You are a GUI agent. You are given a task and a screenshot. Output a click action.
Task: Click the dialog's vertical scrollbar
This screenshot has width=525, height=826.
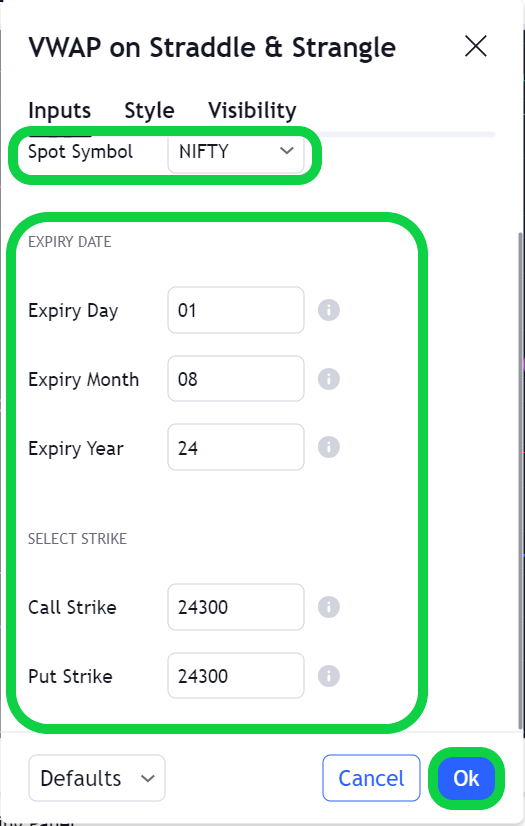click(x=521, y=479)
